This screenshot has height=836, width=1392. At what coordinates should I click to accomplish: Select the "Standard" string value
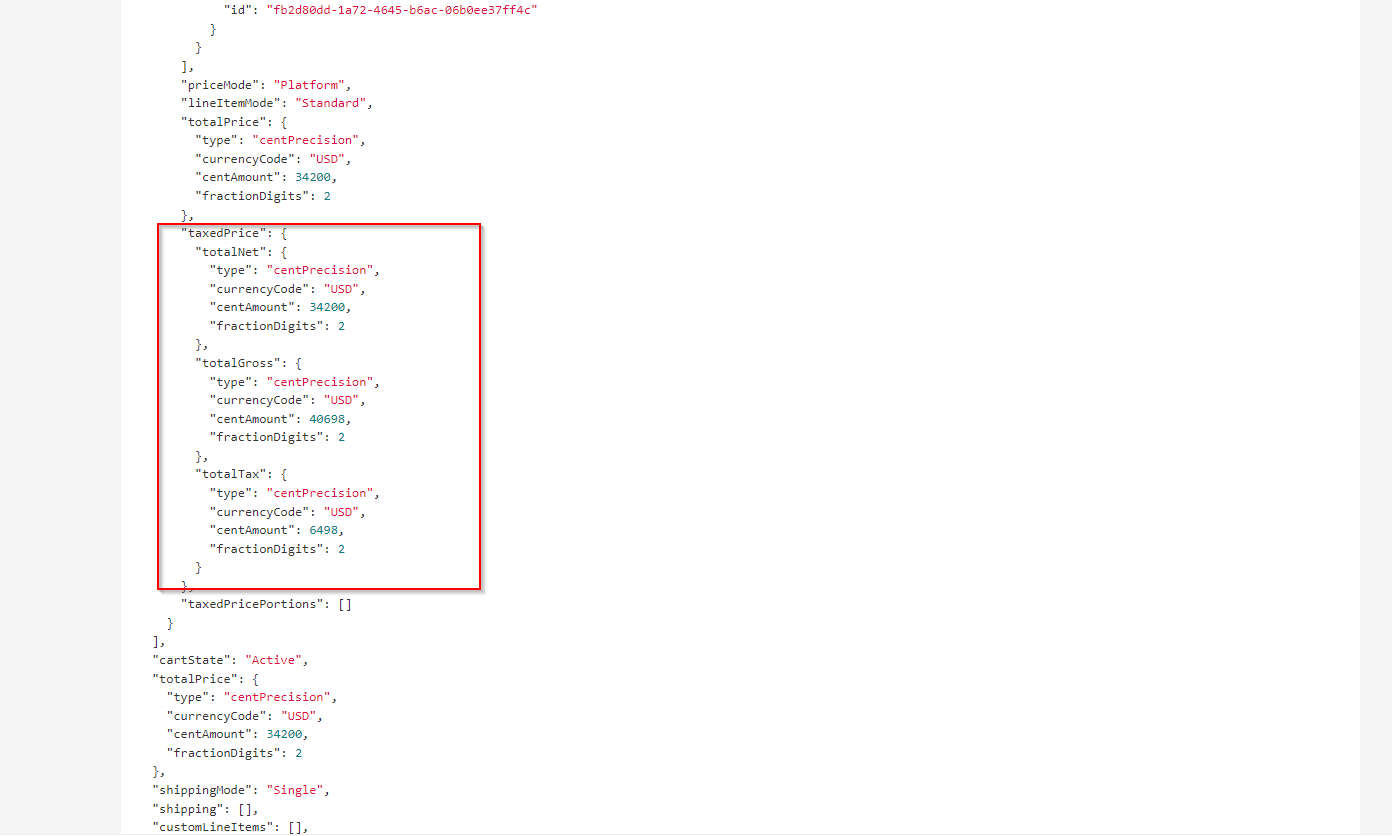click(336, 103)
